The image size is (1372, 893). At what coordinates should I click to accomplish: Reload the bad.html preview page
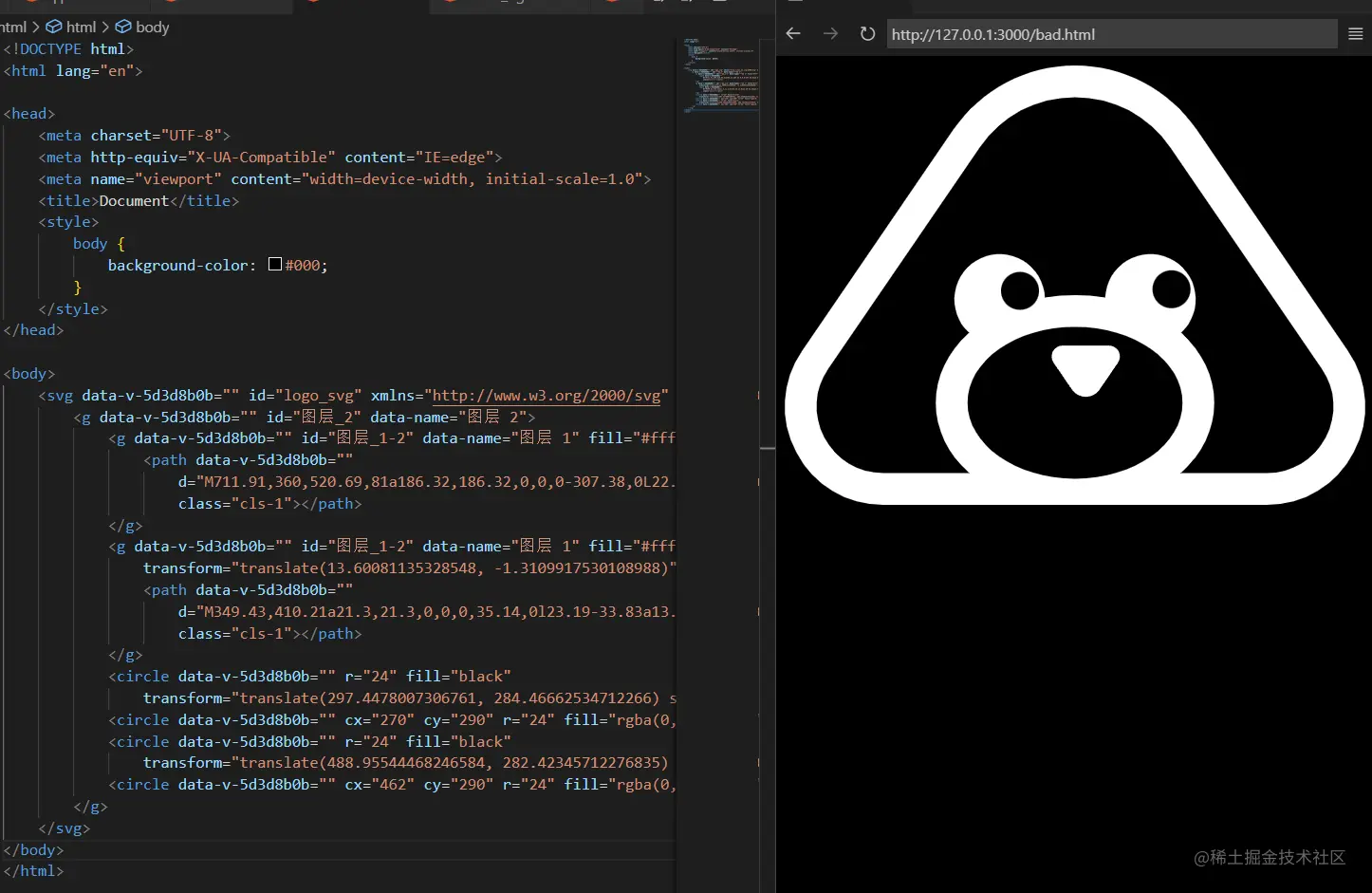pos(867,34)
